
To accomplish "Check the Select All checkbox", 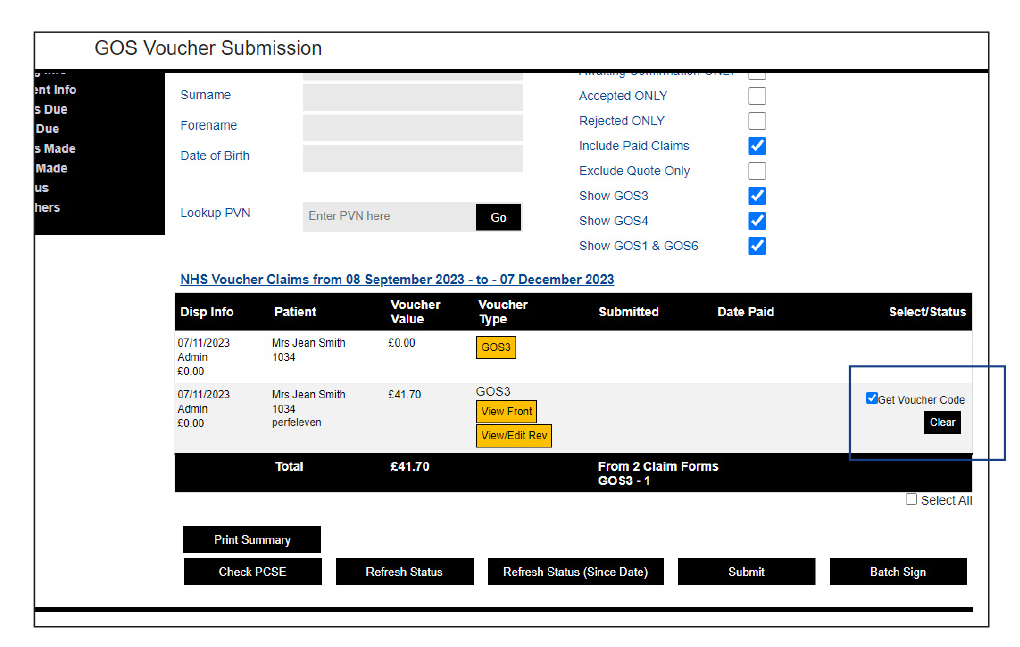I will tap(911, 499).
